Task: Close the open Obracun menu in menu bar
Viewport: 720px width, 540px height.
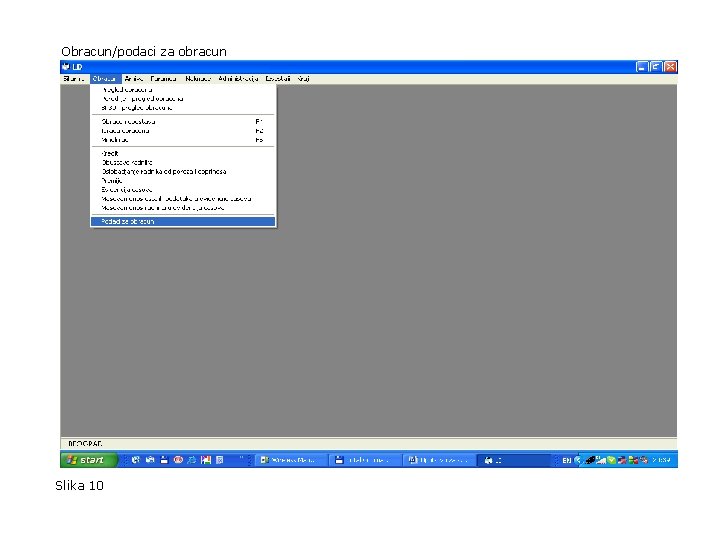Action: 105,79
